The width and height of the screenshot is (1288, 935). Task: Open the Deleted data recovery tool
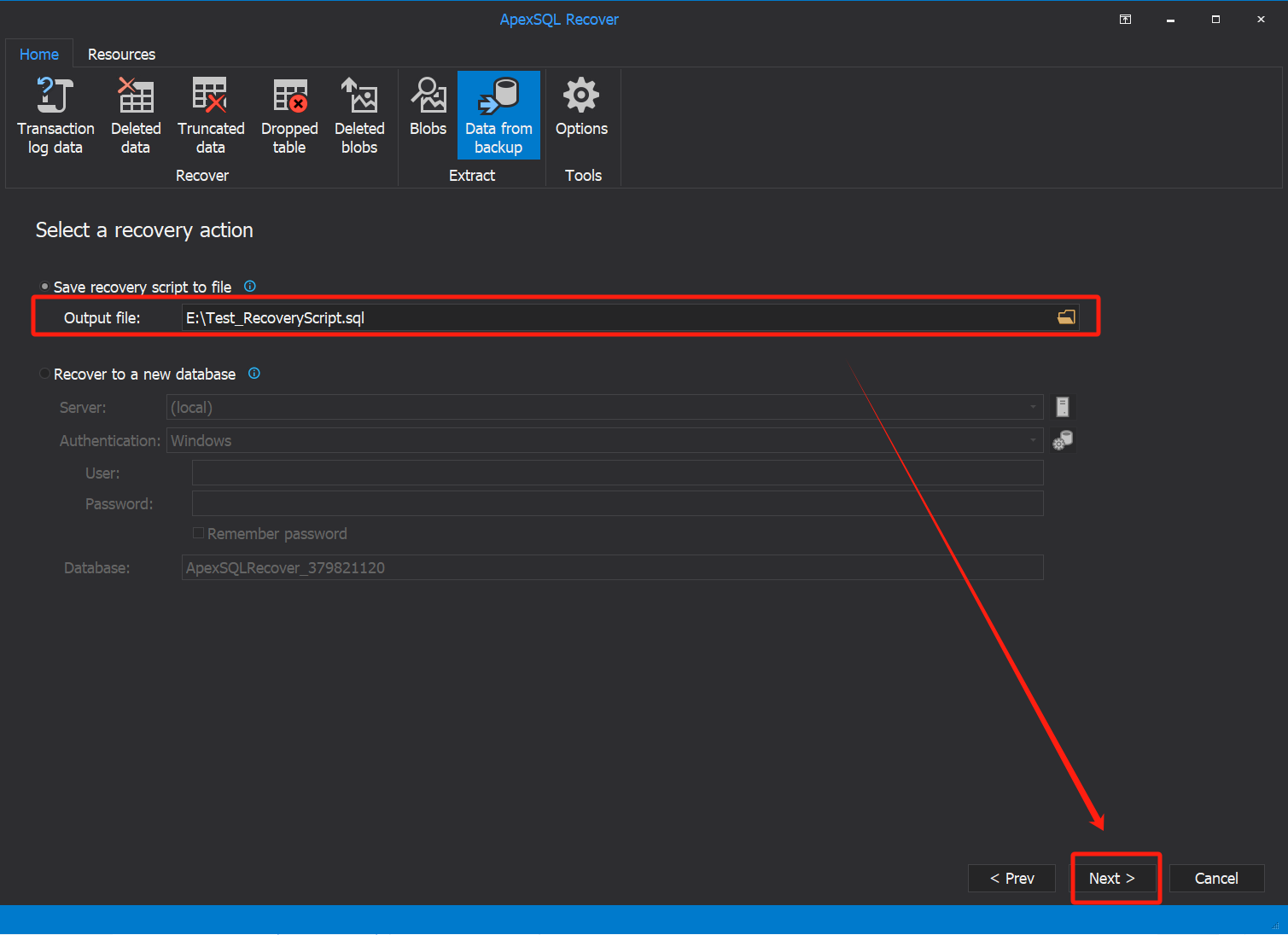(x=135, y=115)
